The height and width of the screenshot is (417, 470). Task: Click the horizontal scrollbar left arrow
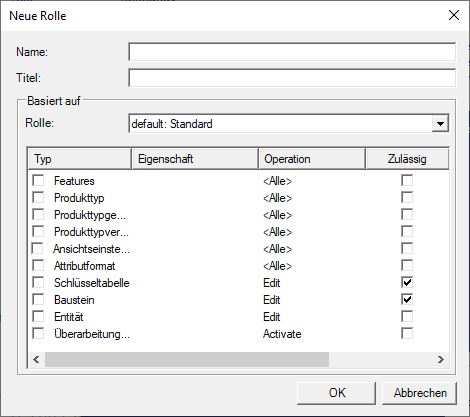coord(36,359)
